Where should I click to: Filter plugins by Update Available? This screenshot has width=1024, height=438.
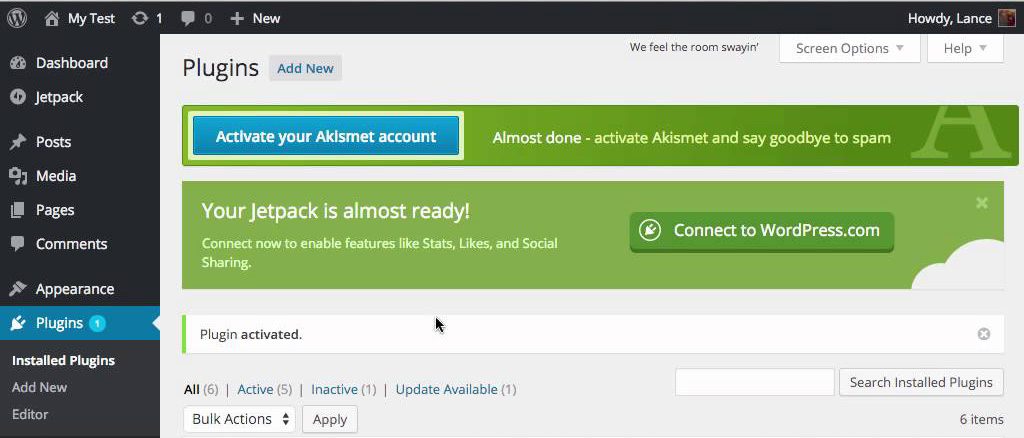[447, 390]
